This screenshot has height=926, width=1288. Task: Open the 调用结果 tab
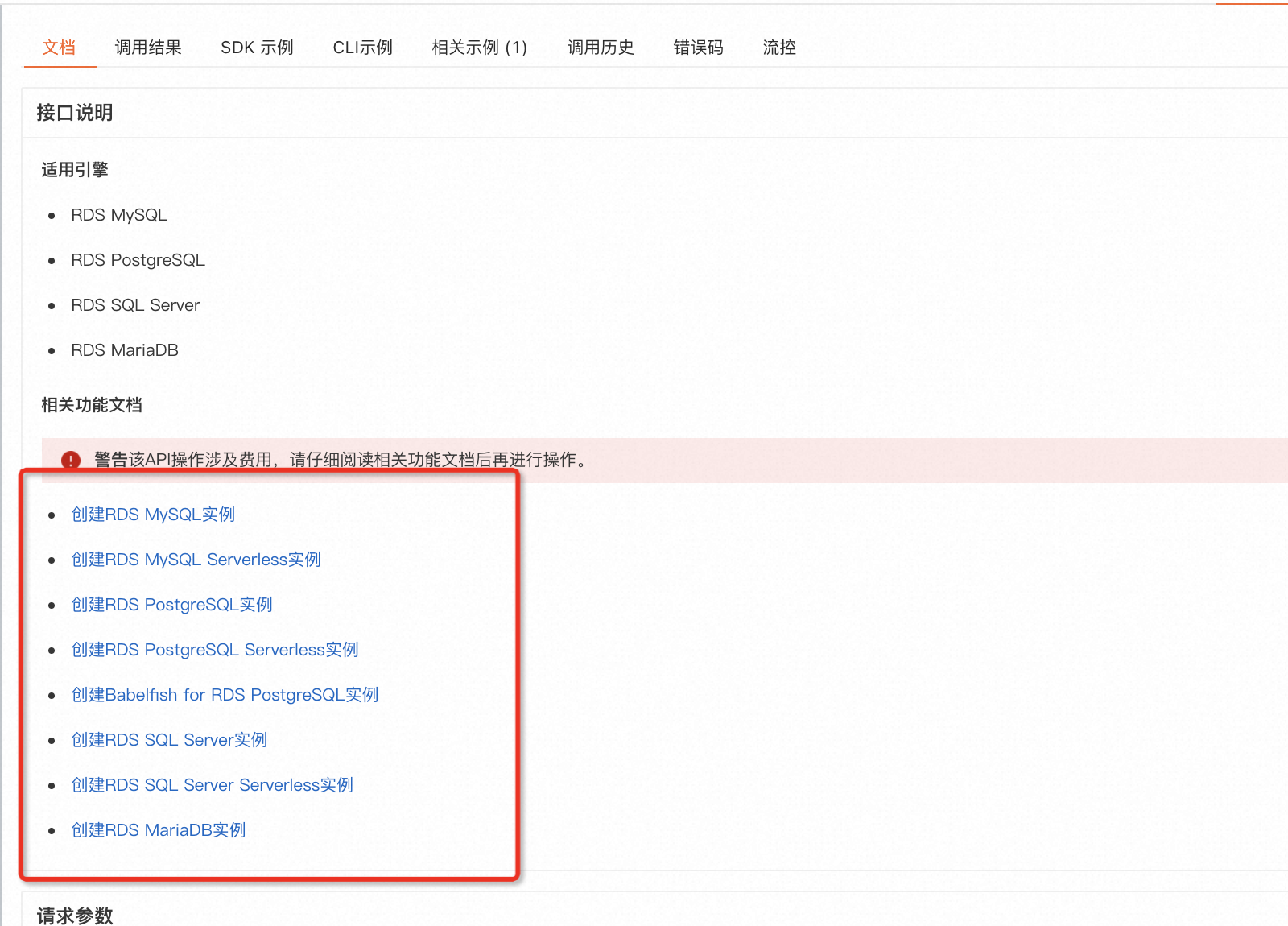pyautogui.click(x=148, y=48)
